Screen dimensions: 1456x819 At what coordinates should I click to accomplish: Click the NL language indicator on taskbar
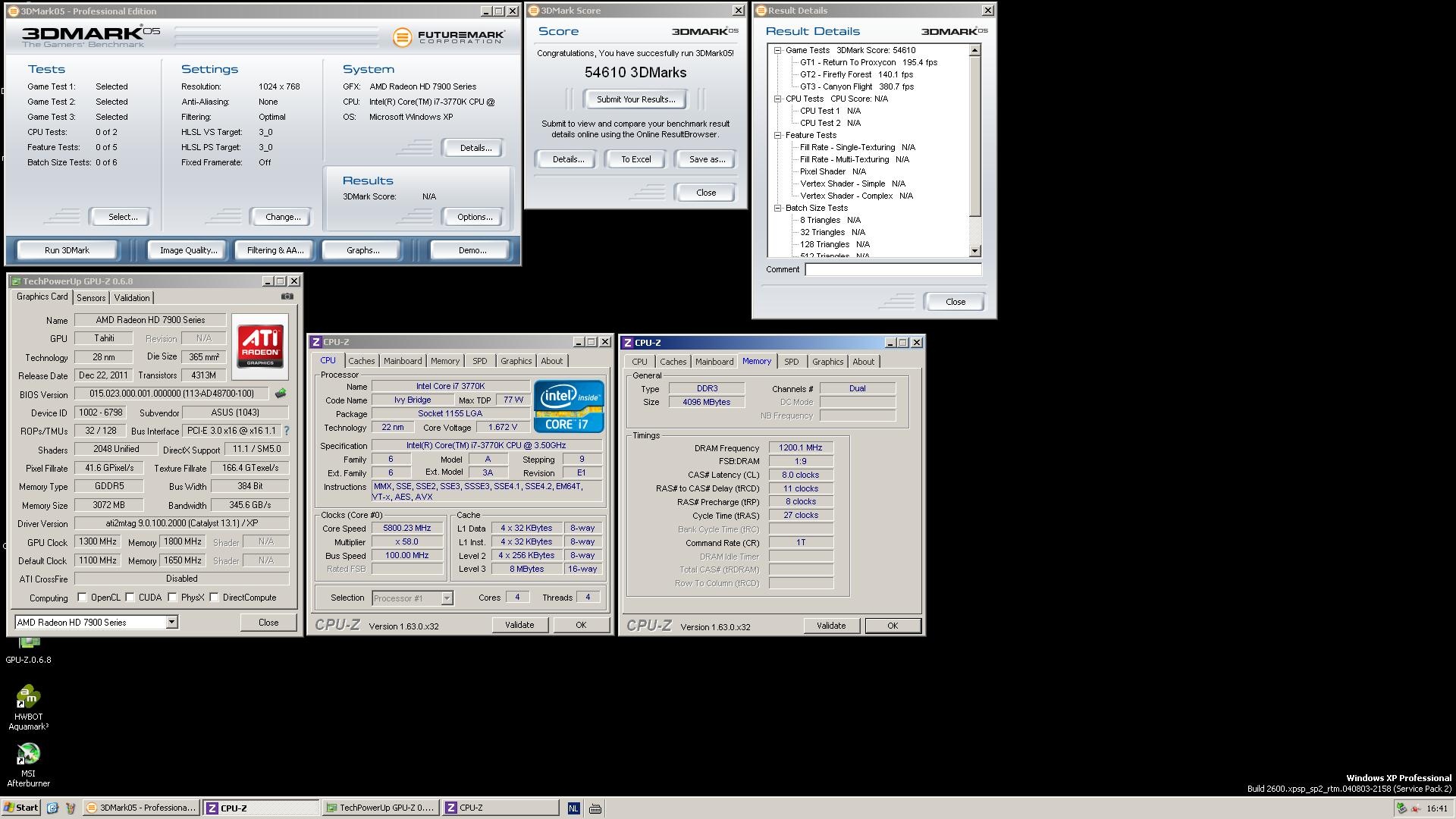[573, 808]
